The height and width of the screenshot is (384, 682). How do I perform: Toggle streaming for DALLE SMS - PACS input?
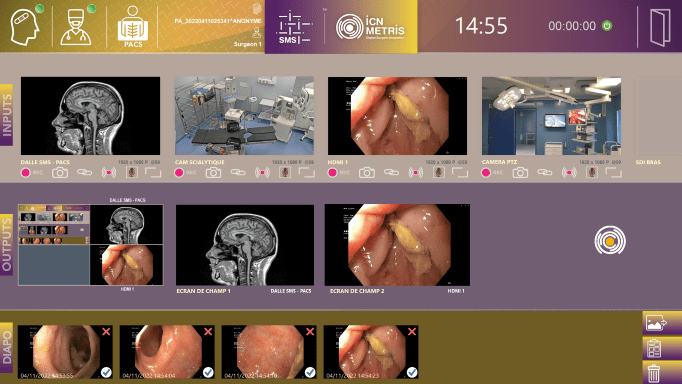109,173
